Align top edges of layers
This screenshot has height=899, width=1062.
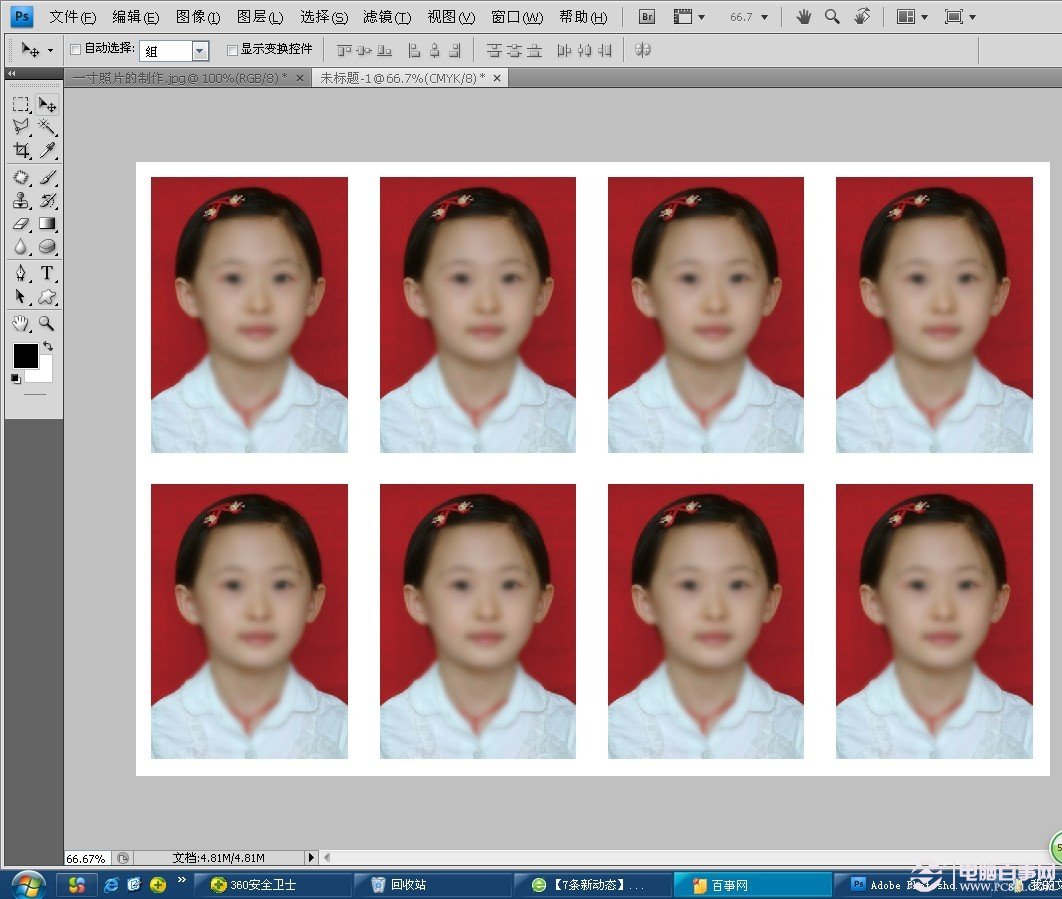[x=344, y=50]
